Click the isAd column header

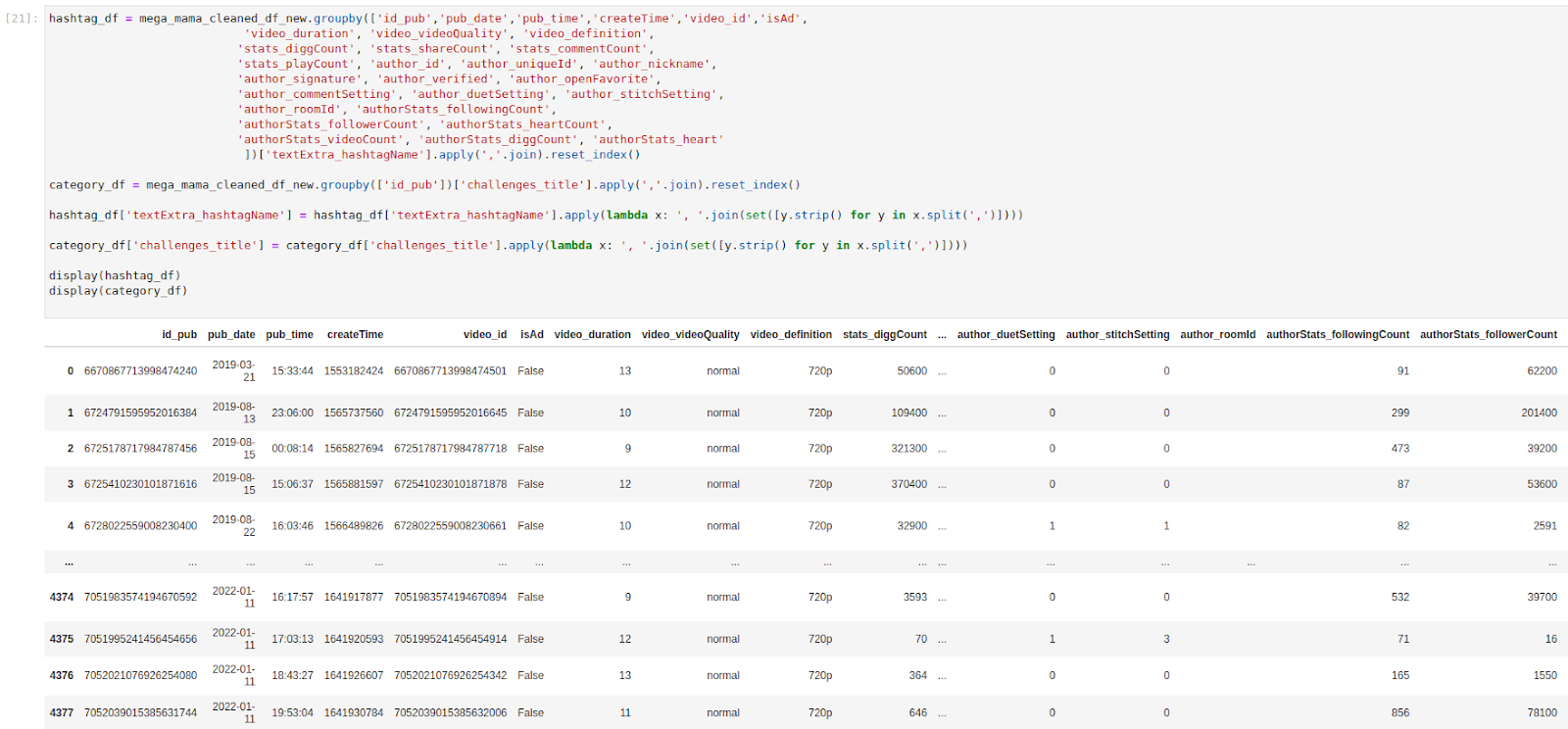[x=532, y=335]
